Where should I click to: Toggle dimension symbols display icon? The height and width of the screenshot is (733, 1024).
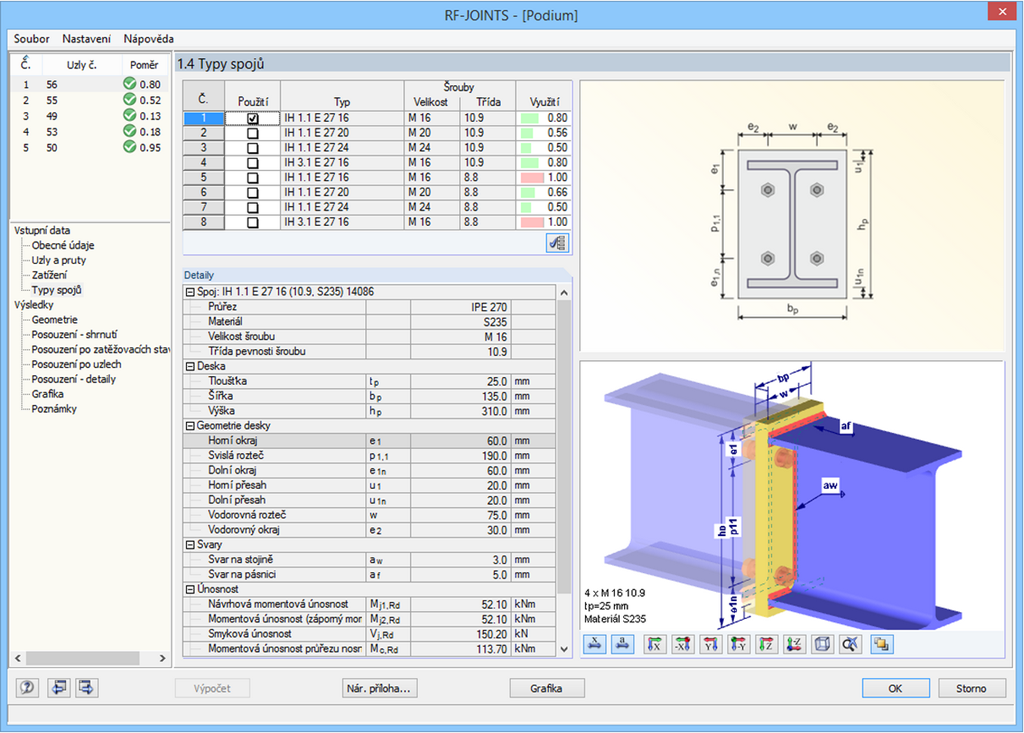coord(622,644)
